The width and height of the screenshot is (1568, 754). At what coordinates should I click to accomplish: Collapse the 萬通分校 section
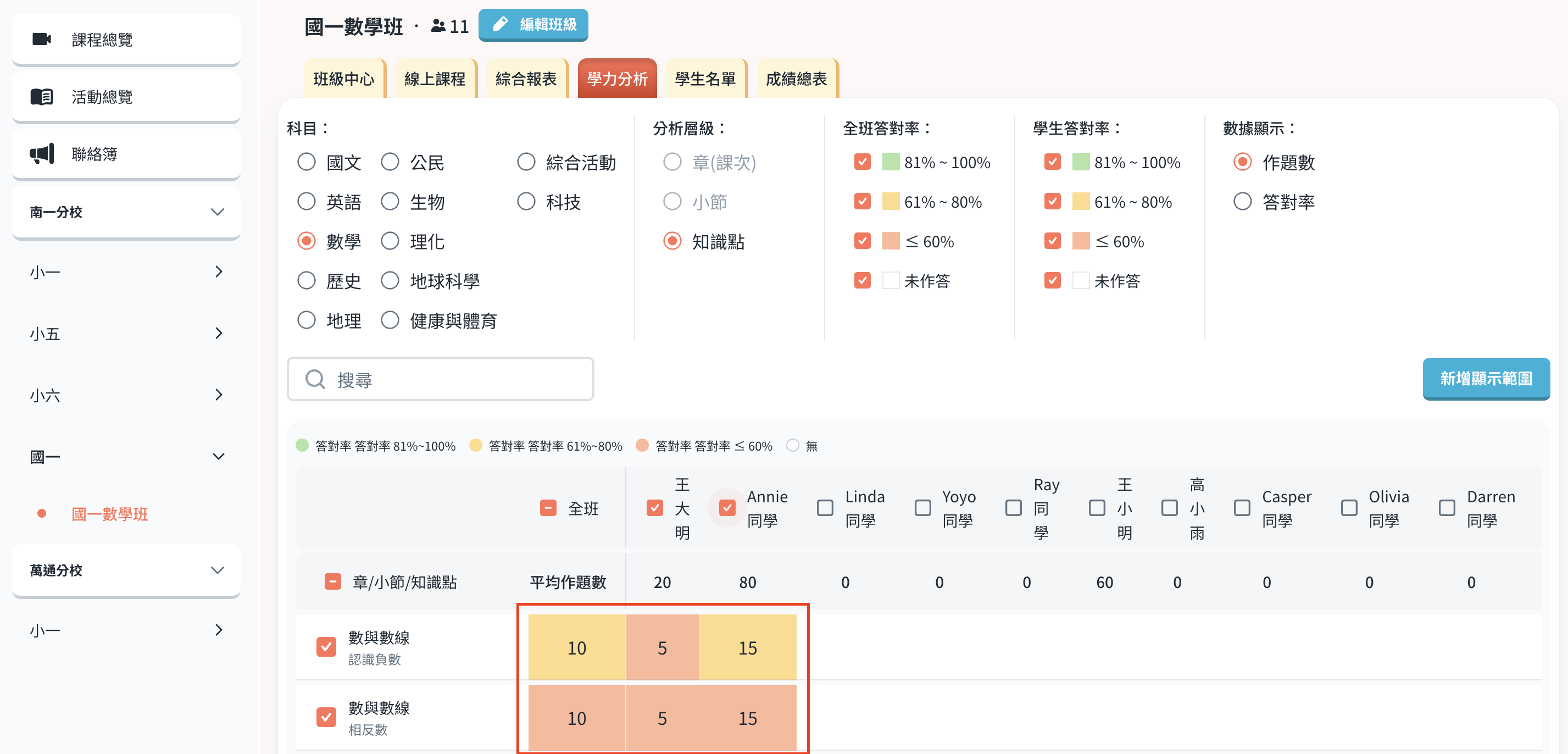point(126,570)
